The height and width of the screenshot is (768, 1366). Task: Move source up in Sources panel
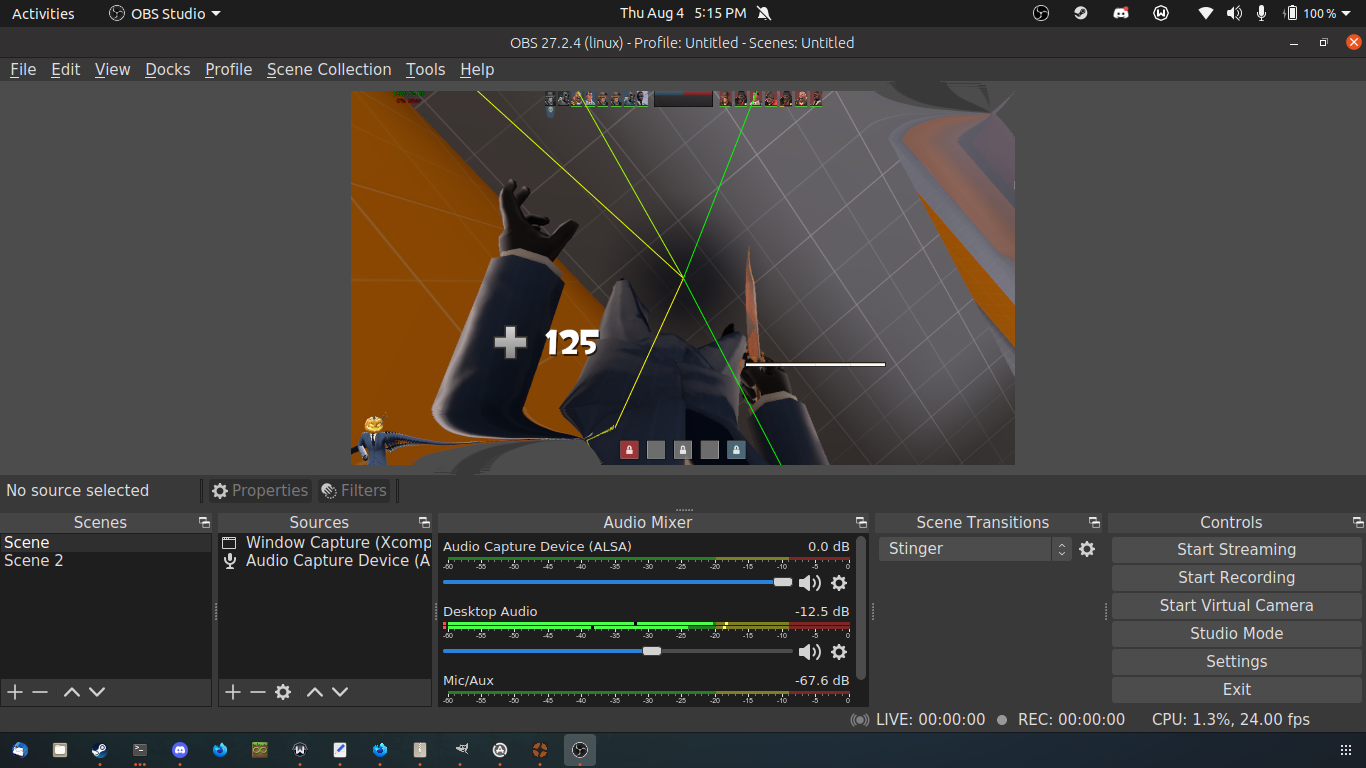coord(315,692)
